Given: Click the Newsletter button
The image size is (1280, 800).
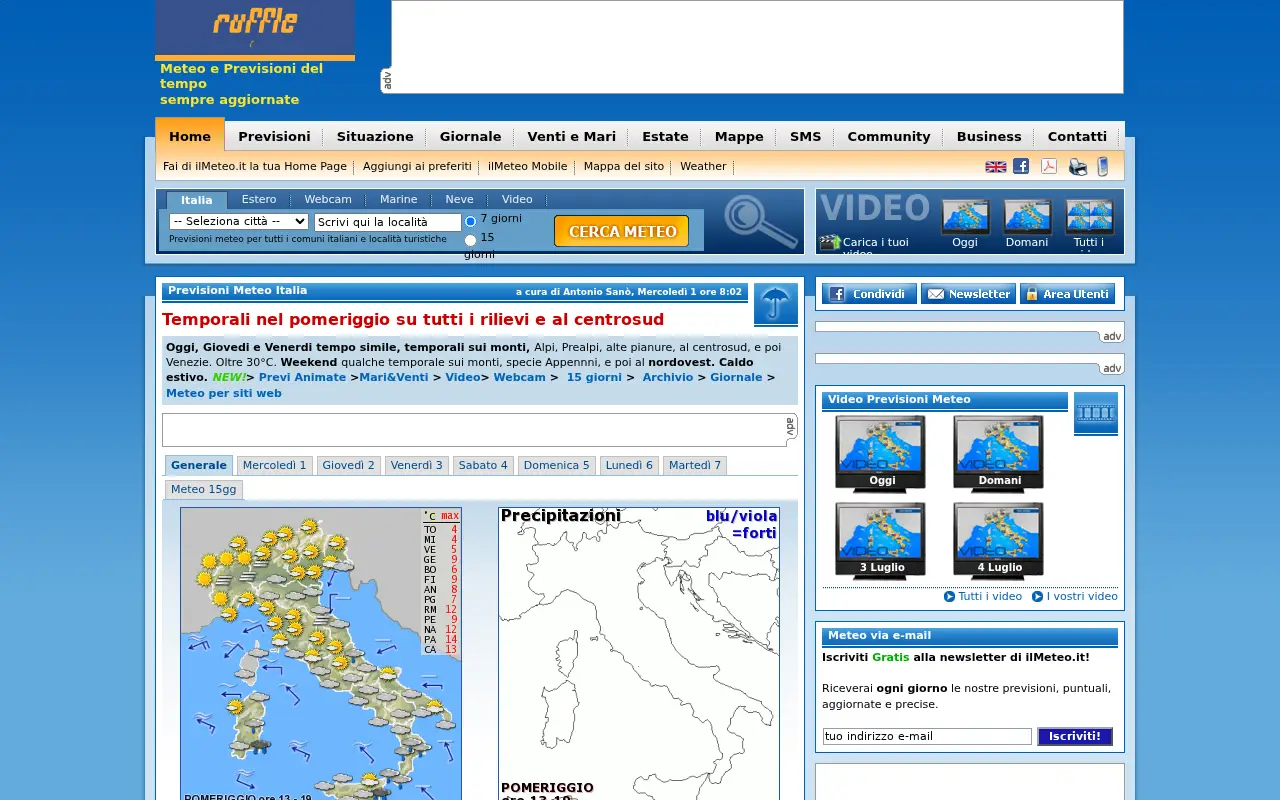Looking at the screenshot, I should [968, 294].
